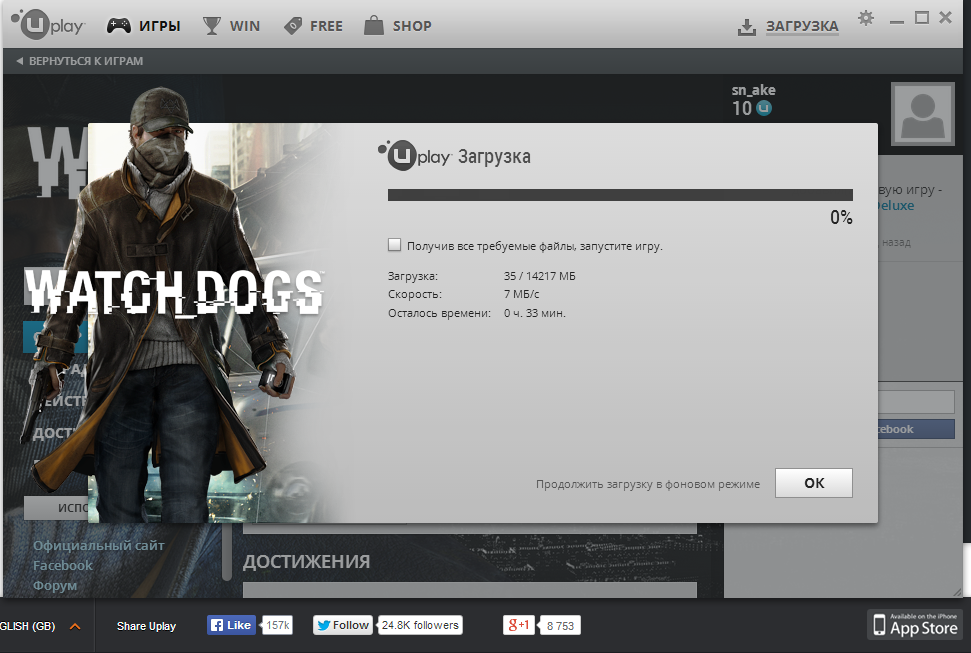Screen dimensions: 971x653
Task: Click the Uplay logo in the top bar
Action: (48, 24)
